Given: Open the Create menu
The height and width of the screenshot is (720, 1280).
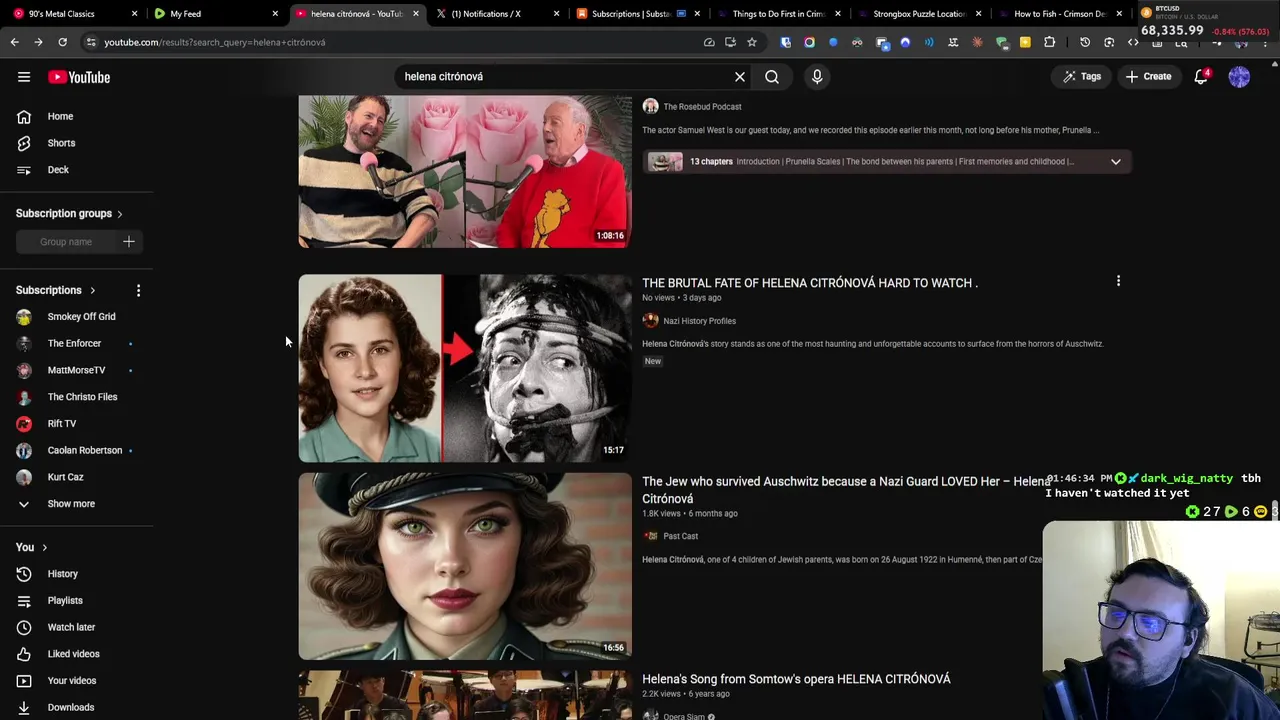Looking at the screenshot, I should tap(1148, 77).
